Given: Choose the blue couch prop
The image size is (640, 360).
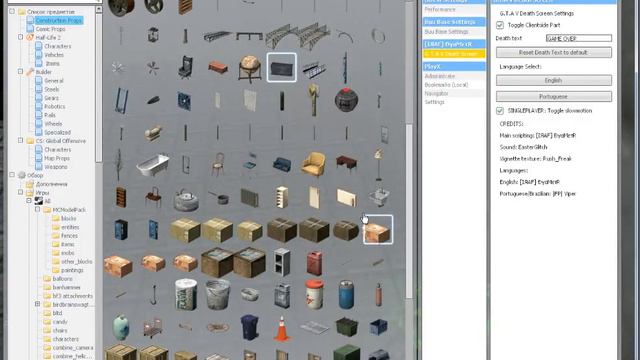Looking at the screenshot, I should pyautogui.click(x=282, y=164).
